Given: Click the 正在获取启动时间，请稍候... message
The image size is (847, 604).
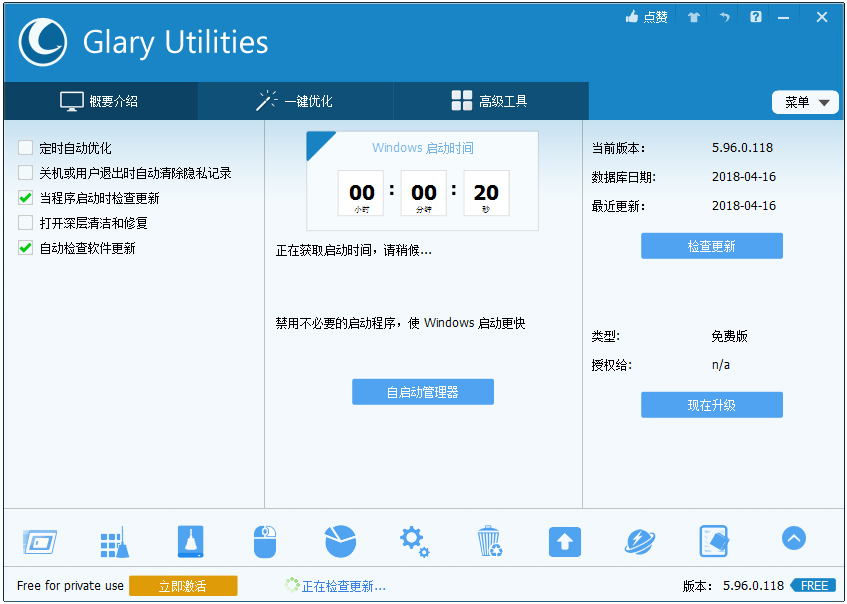Looking at the screenshot, I should click(354, 250).
